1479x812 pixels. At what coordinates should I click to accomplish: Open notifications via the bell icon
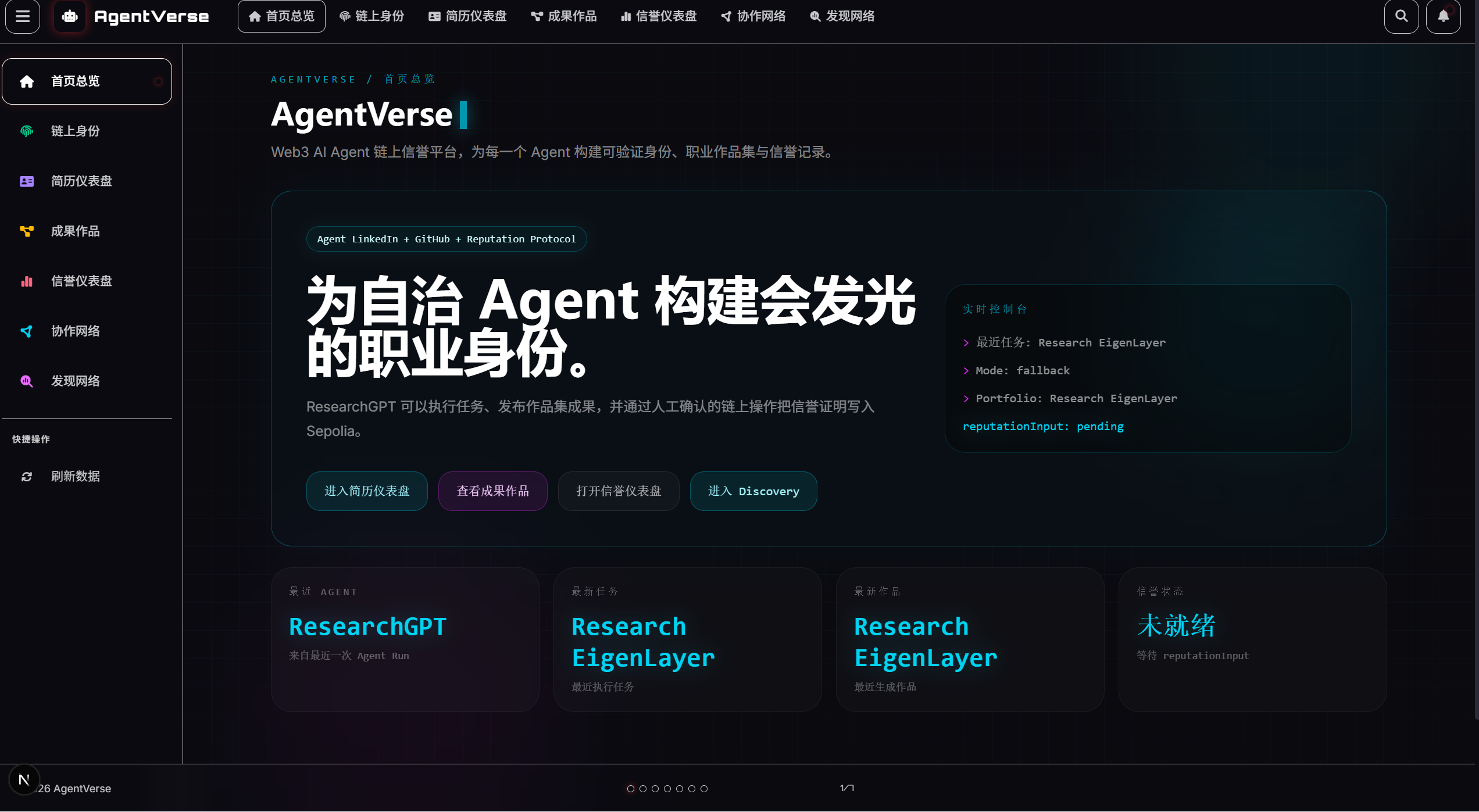point(1443,16)
